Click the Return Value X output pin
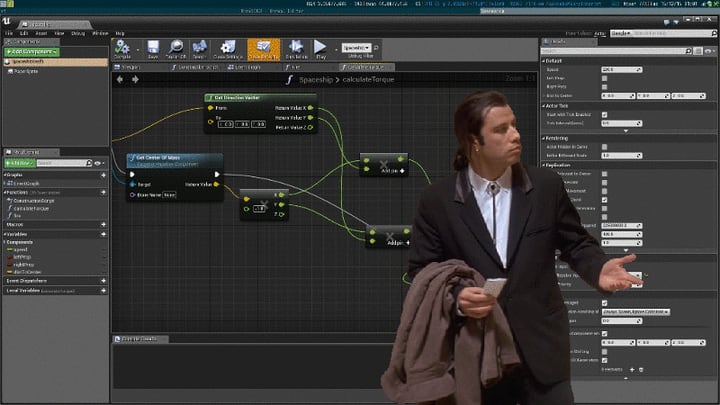The width and height of the screenshot is (720, 405). coord(310,108)
